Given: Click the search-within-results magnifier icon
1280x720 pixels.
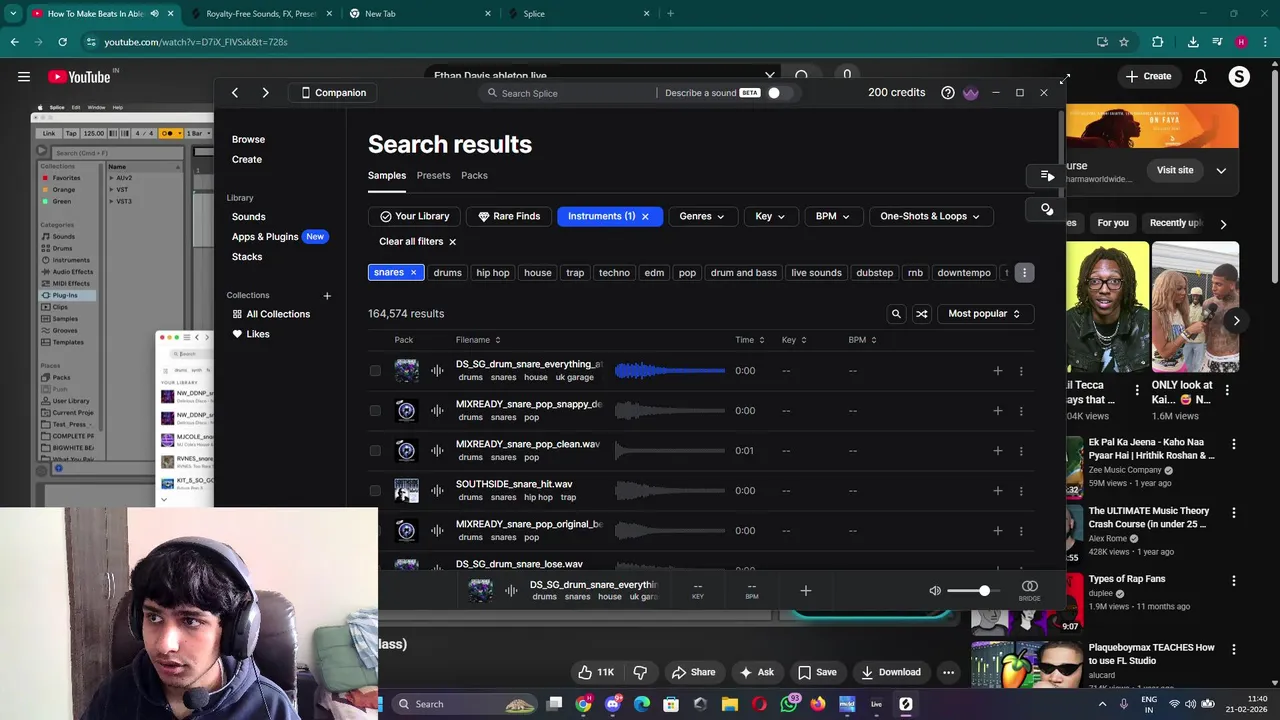Looking at the screenshot, I should click(x=896, y=314).
